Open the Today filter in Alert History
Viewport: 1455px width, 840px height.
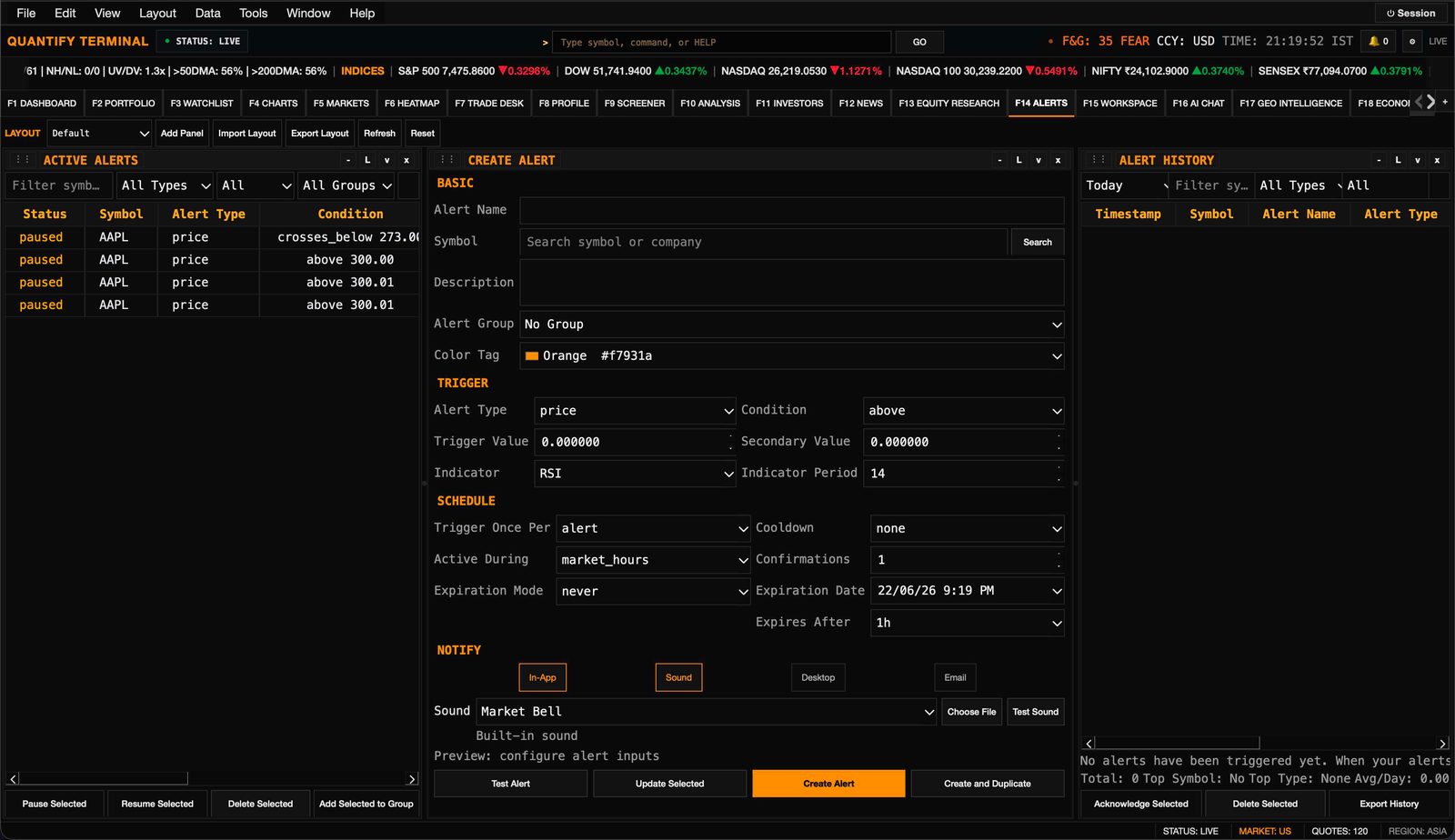1125,185
